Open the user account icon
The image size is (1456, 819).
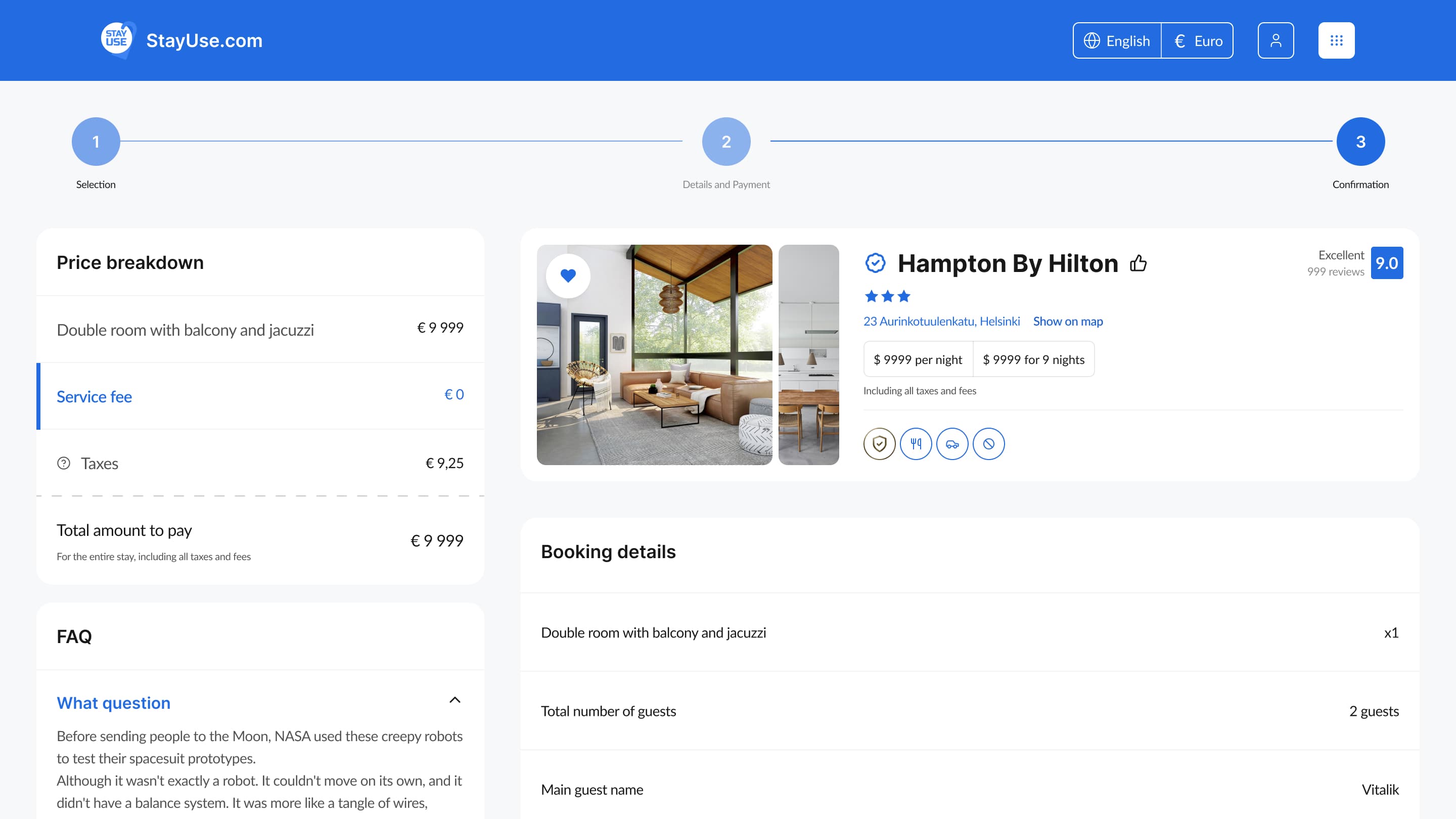tap(1276, 40)
